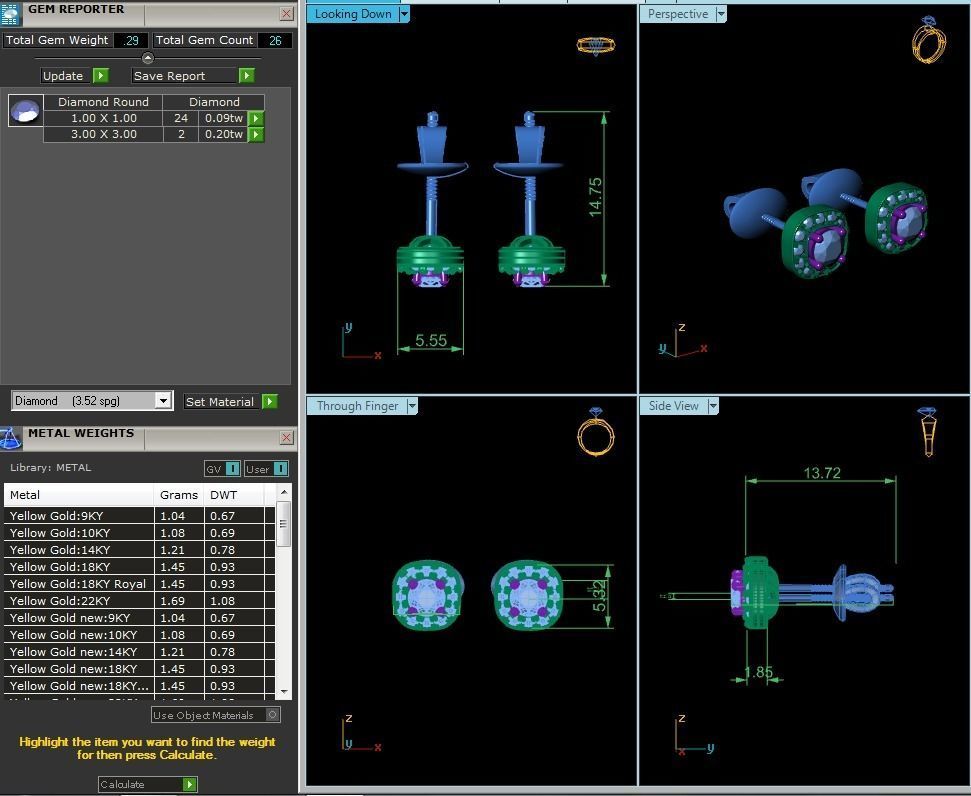Click the Diamond Round column header

click(x=103, y=102)
